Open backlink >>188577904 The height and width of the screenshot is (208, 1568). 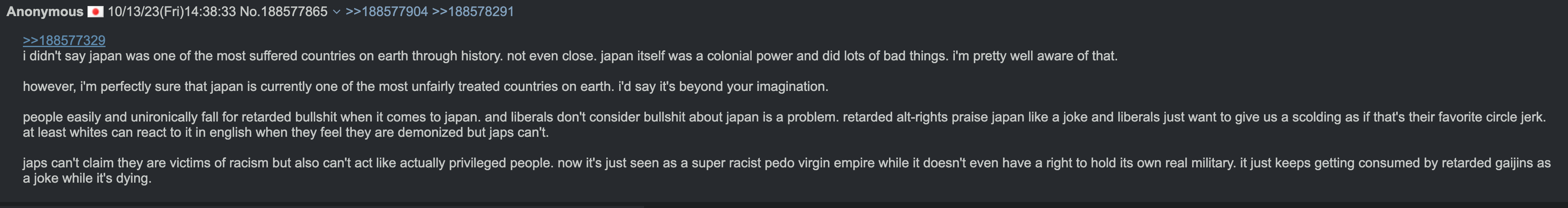[387, 12]
